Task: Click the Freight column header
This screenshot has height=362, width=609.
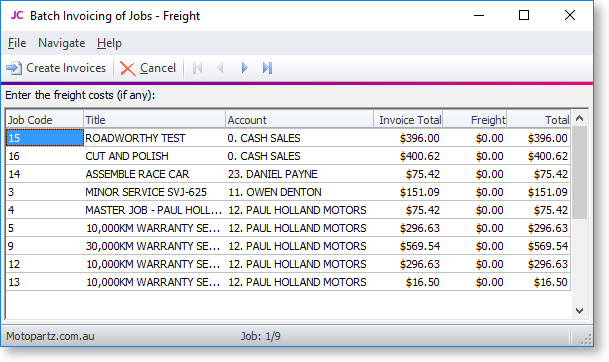Action: (475, 120)
